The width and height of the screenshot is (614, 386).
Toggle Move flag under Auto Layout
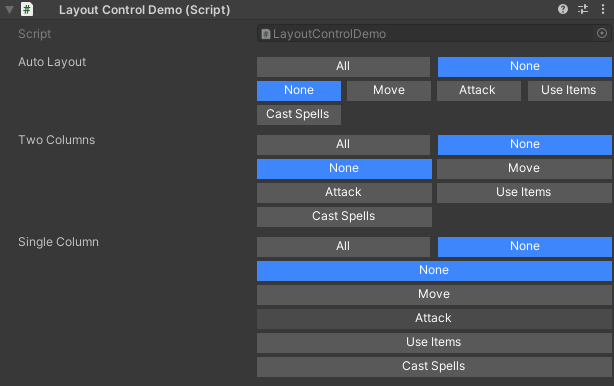click(389, 90)
